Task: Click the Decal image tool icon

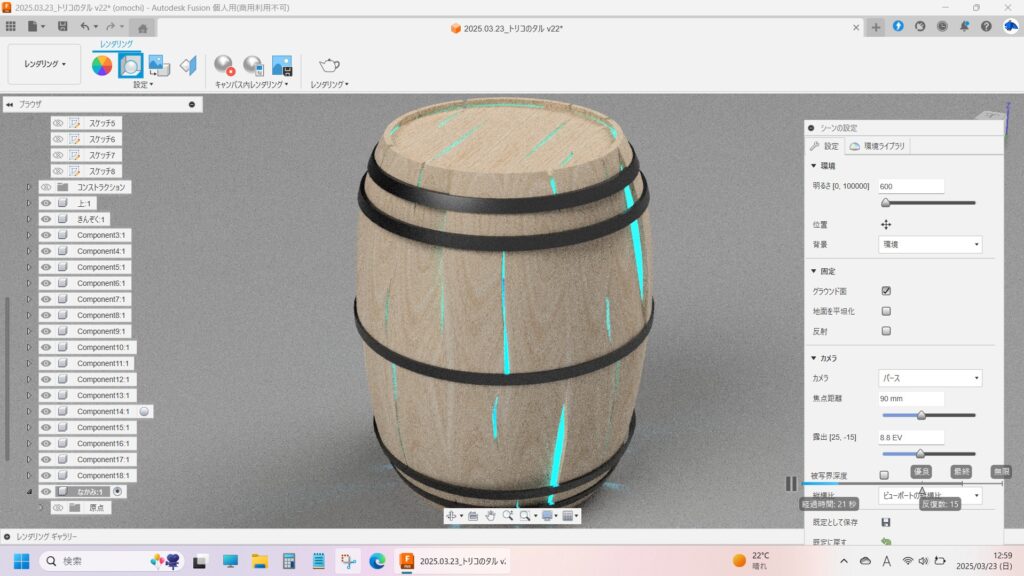Action: pyautogui.click(x=159, y=66)
